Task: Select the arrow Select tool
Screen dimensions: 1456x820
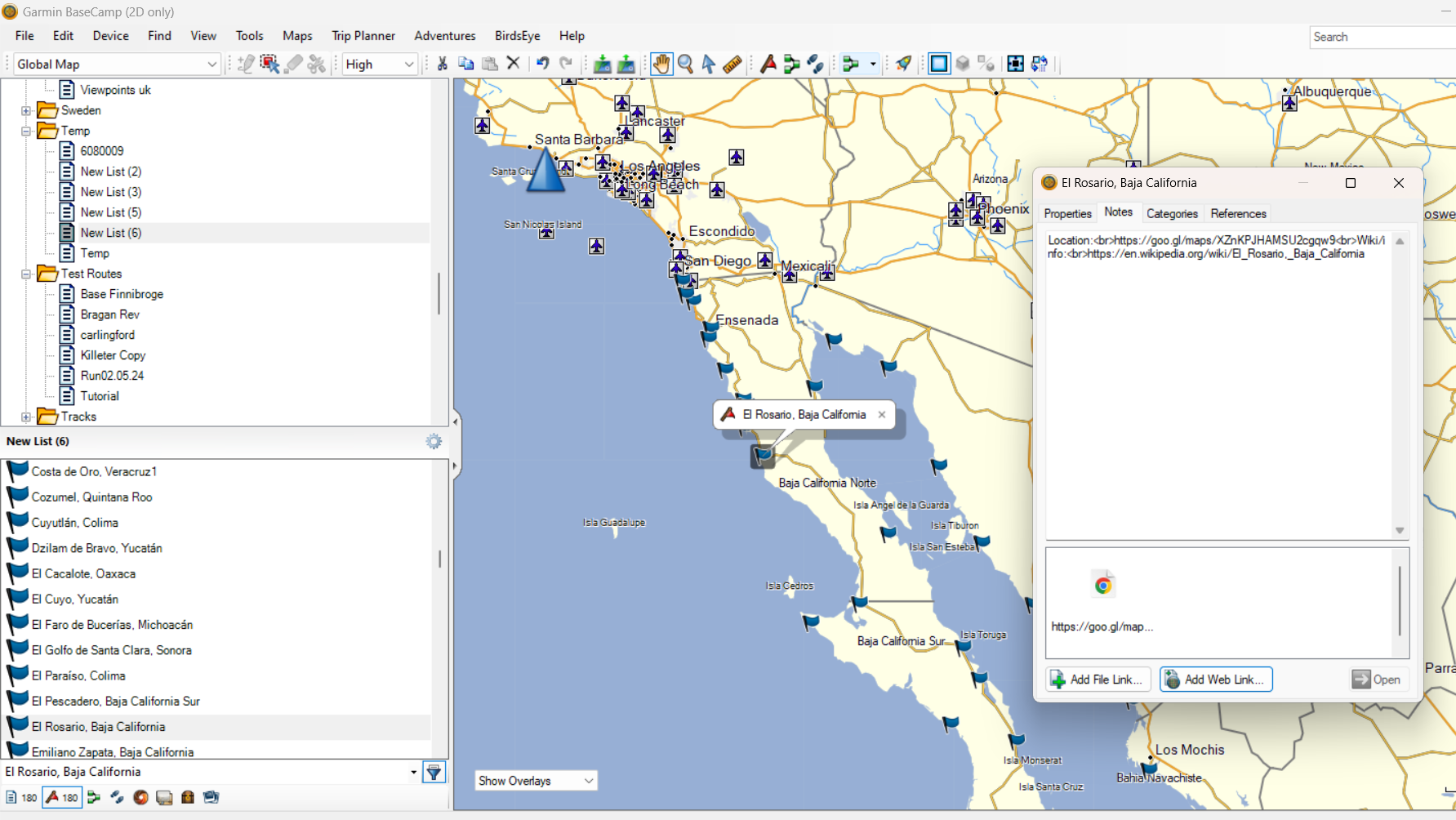Action: pos(709,64)
